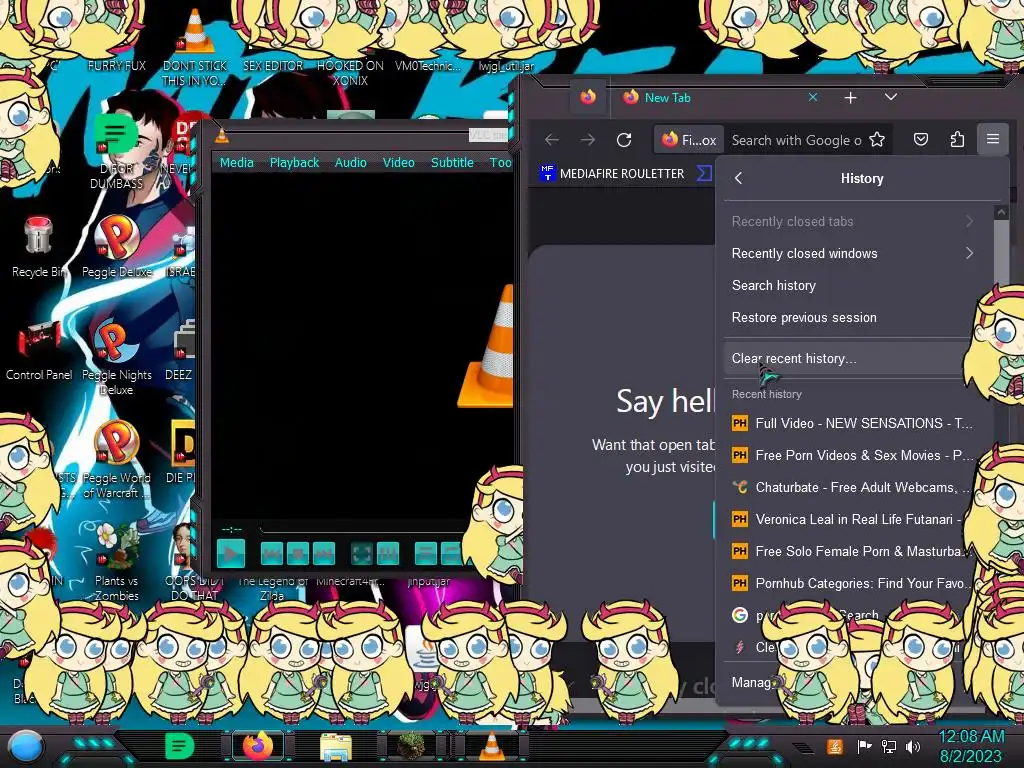Image resolution: width=1024 pixels, height=768 pixels.
Task: Open File Explorer on taskbar
Action: [x=336, y=746]
